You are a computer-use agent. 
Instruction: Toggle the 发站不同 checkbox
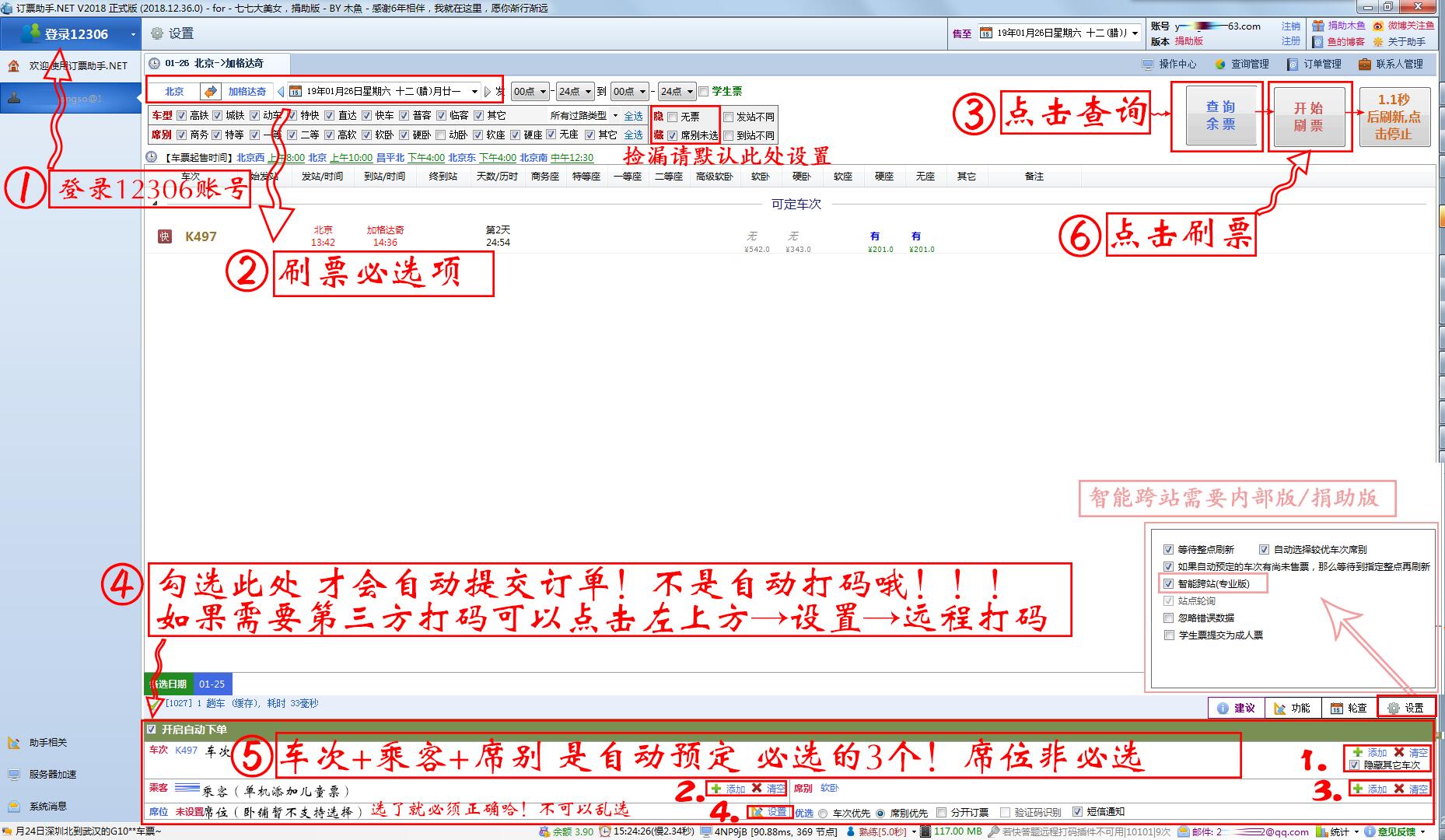[x=729, y=117]
